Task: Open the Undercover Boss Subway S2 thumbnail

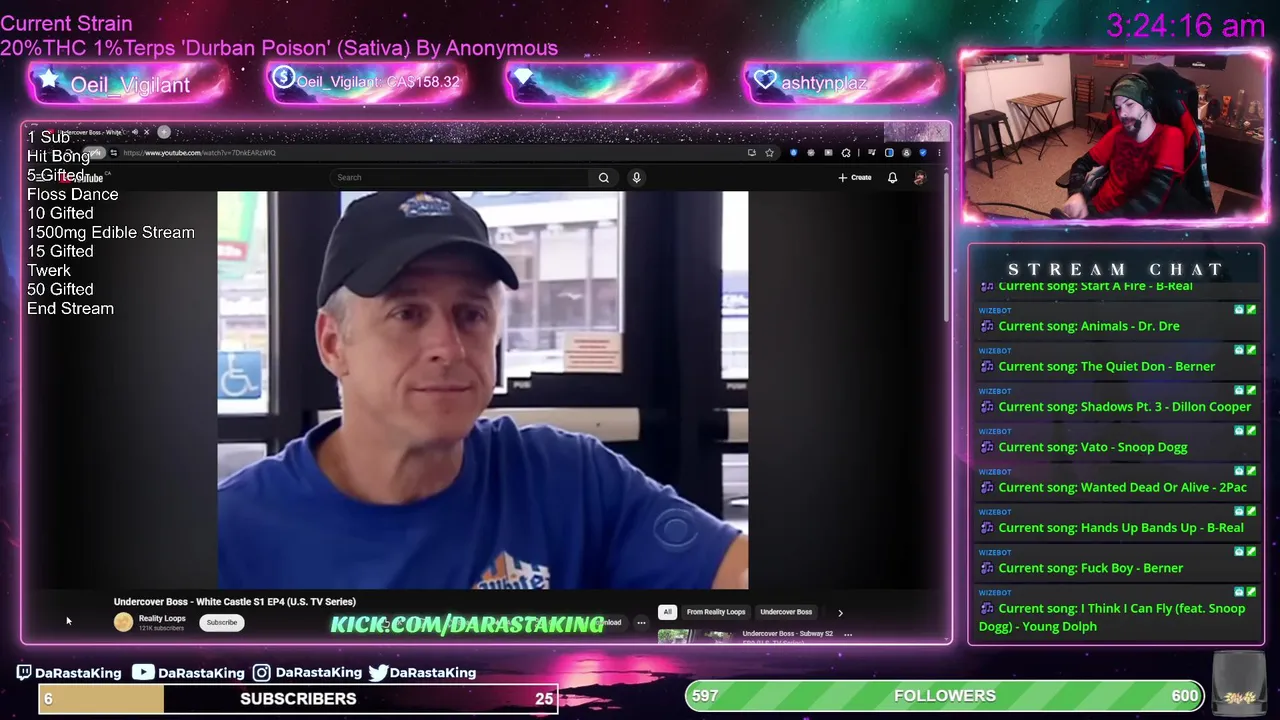Action: (695, 636)
